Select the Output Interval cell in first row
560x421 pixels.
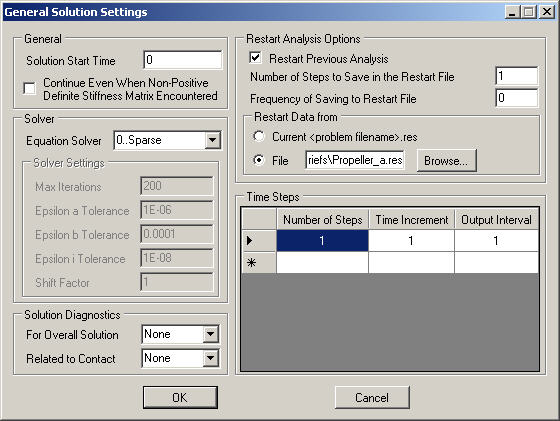[496, 241]
